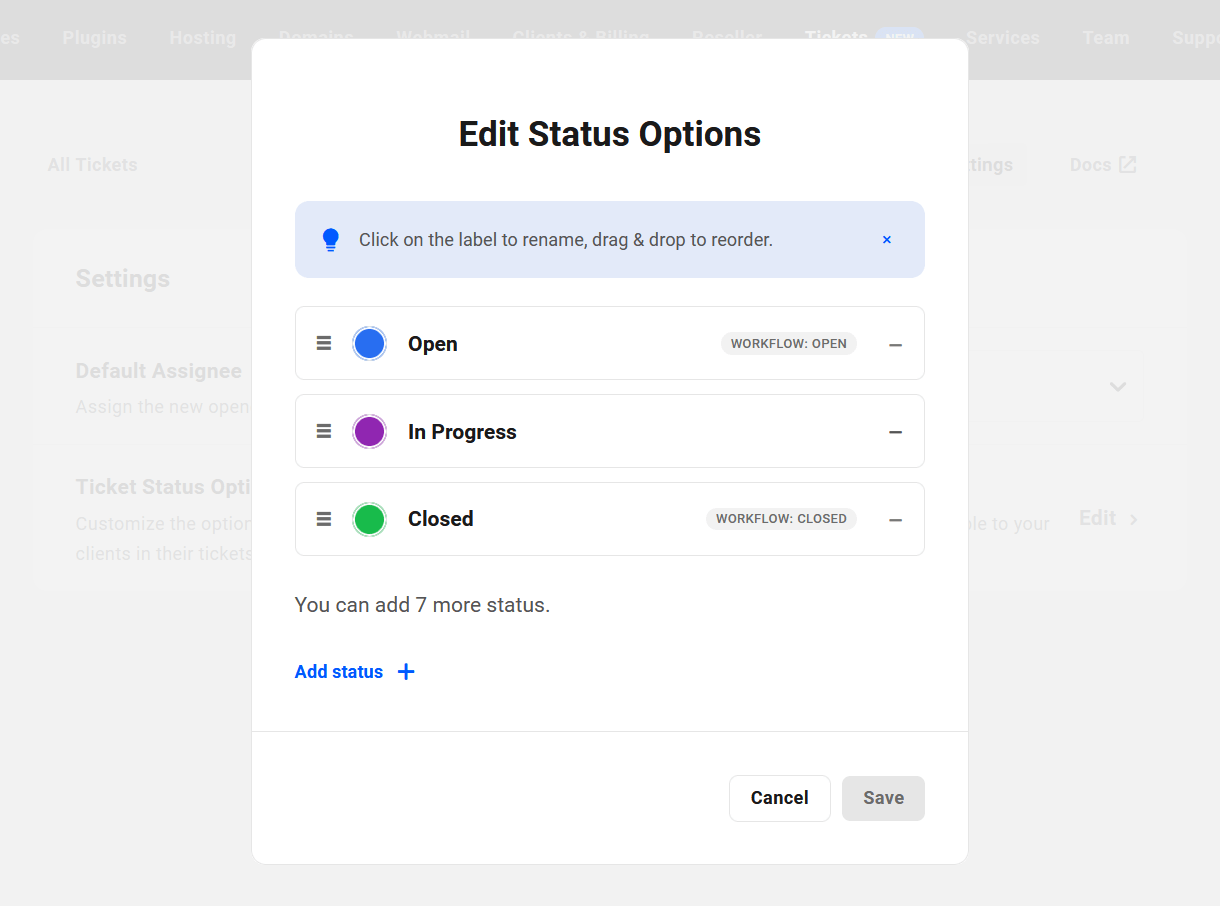The image size is (1220, 906).
Task: Rename the Open status label
Action: tap(433, 344)
